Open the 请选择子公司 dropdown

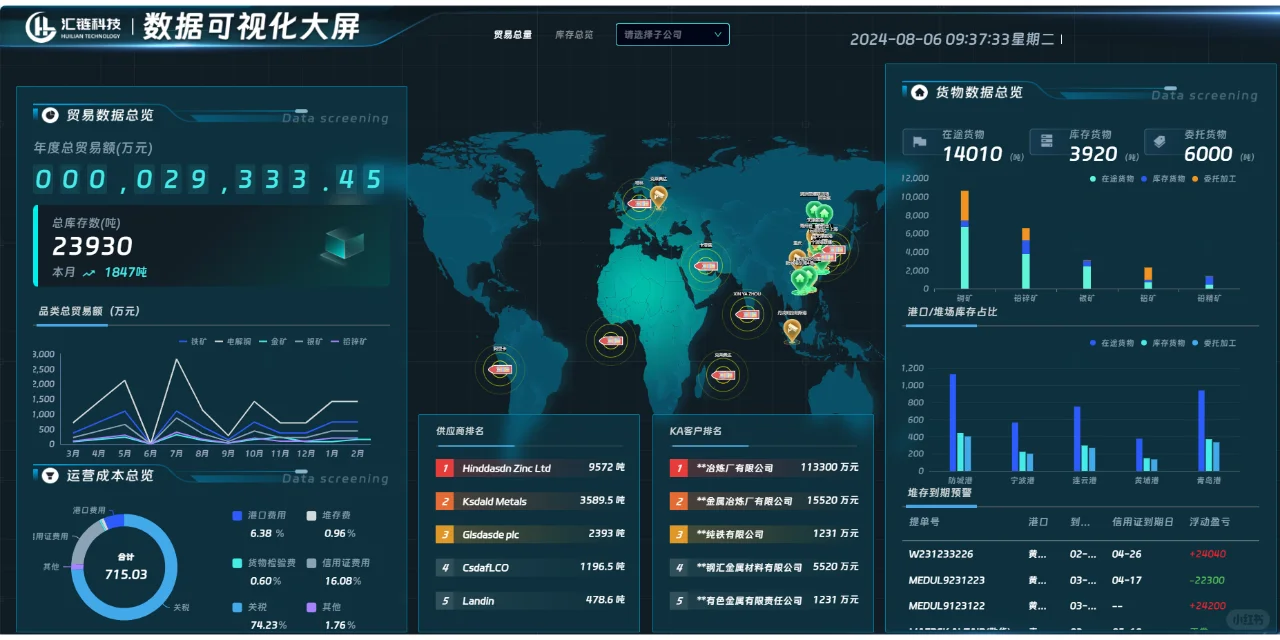[x=672, y=34]
